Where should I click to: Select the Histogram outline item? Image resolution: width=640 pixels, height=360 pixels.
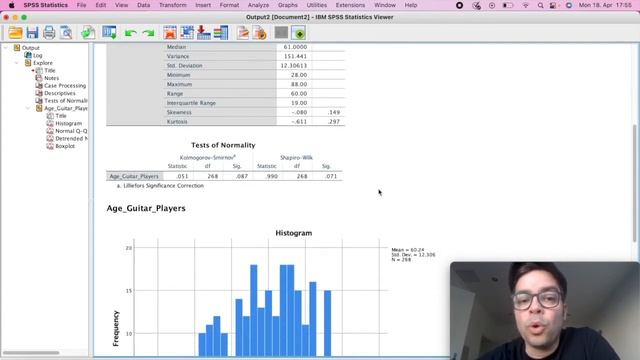pos(69,123)
